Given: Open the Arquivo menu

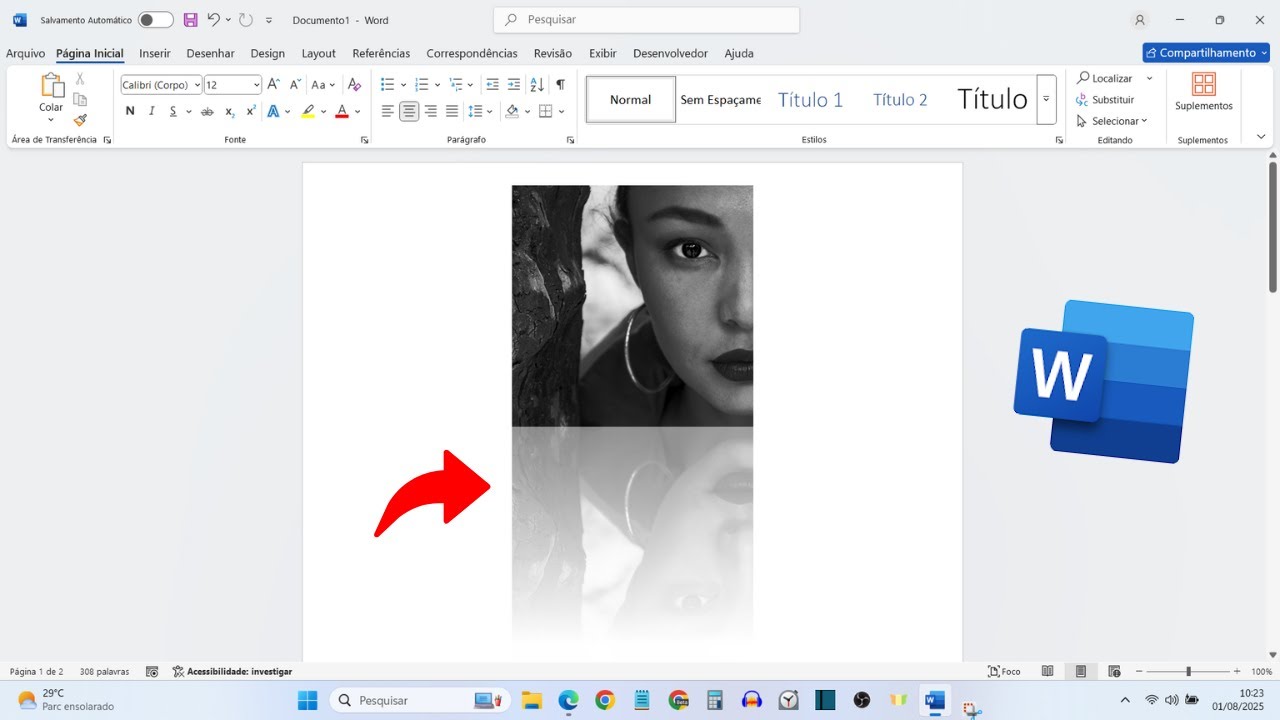Looking at the screenshot, I should [26, 53].
